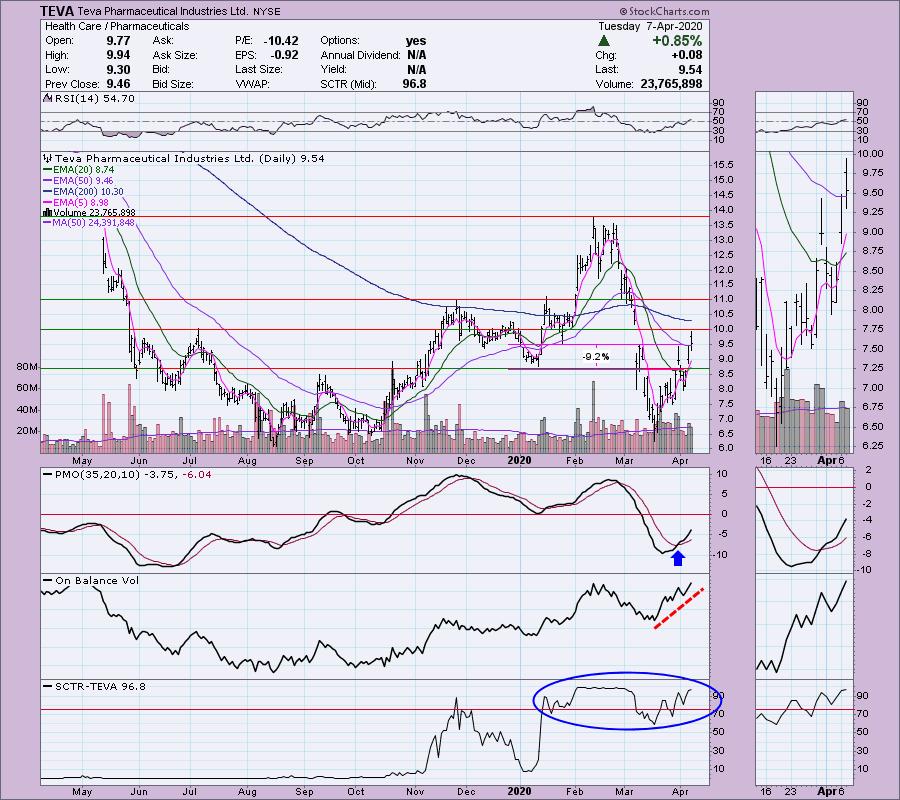Click the 80M volume axis label
This screenshot has height=800, width=900.
[28, 367]
